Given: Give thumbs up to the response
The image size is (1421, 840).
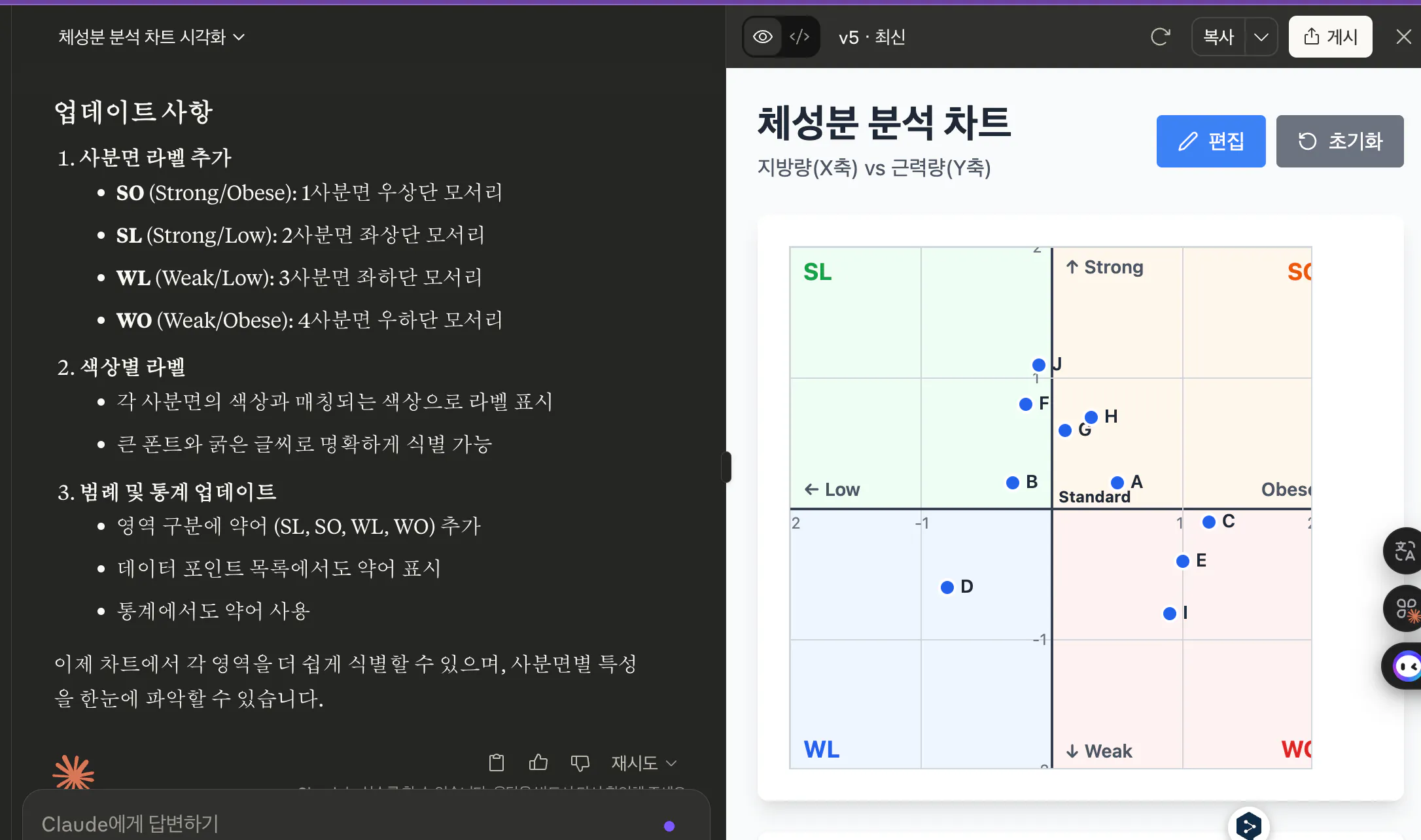Looking at the screenshot, I should [x=538, y=762].
